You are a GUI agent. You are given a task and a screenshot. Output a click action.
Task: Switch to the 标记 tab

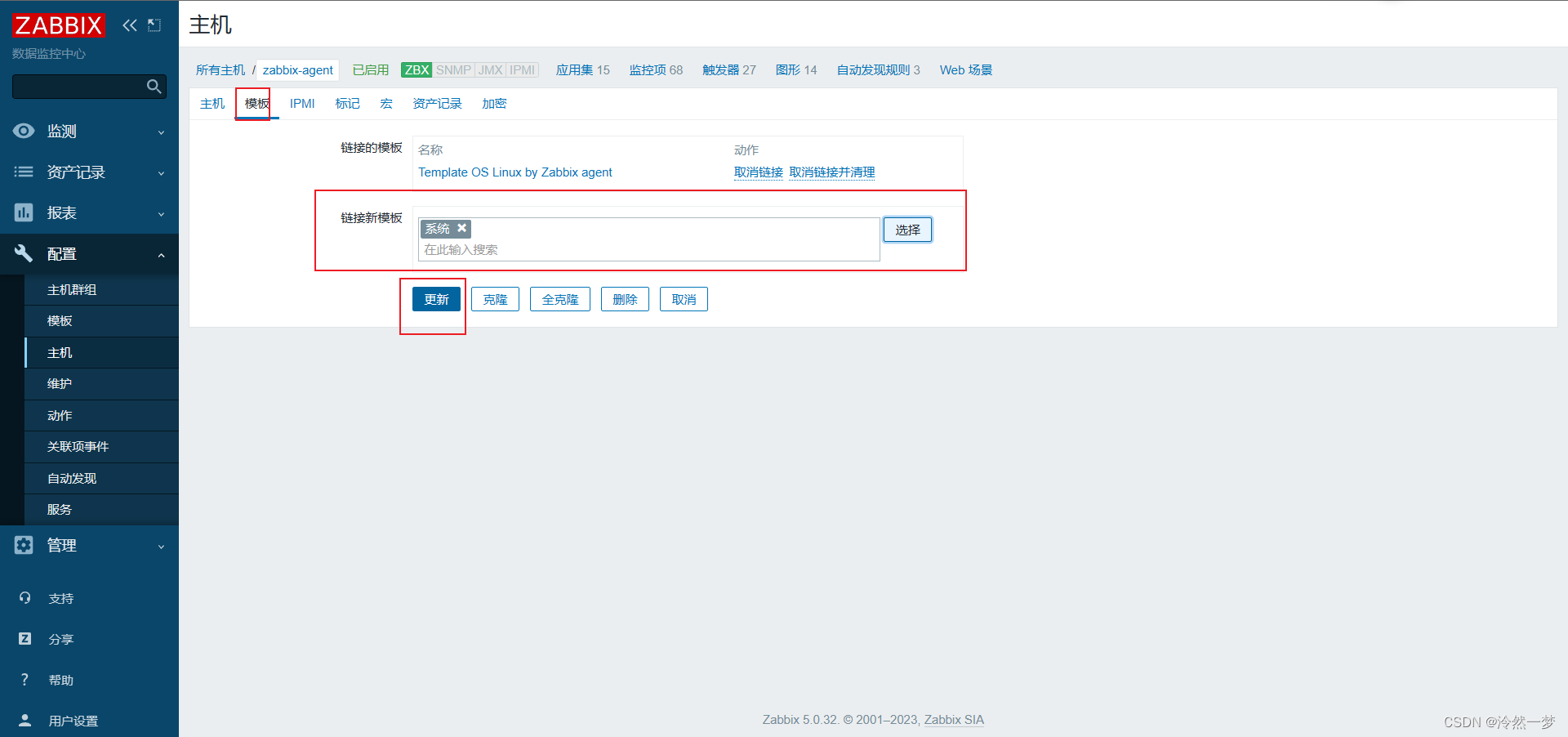click(348, 104)
